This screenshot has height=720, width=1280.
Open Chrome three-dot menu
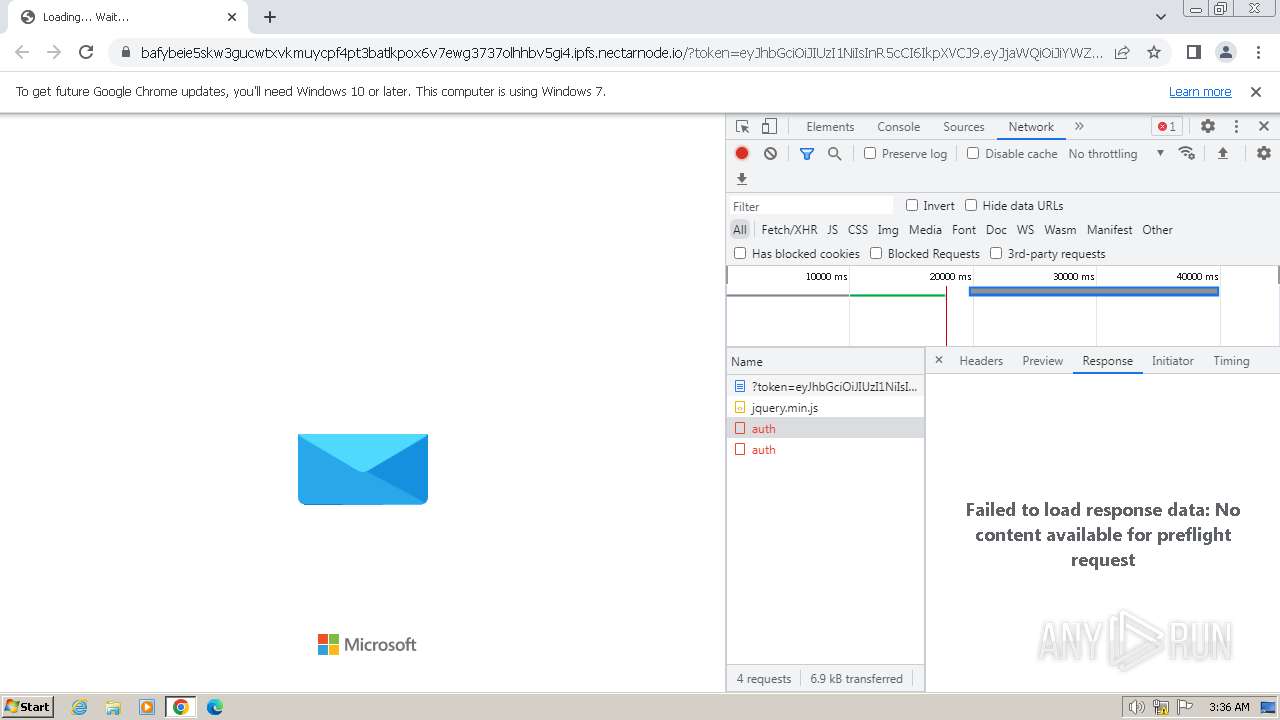click(1257, 53)
